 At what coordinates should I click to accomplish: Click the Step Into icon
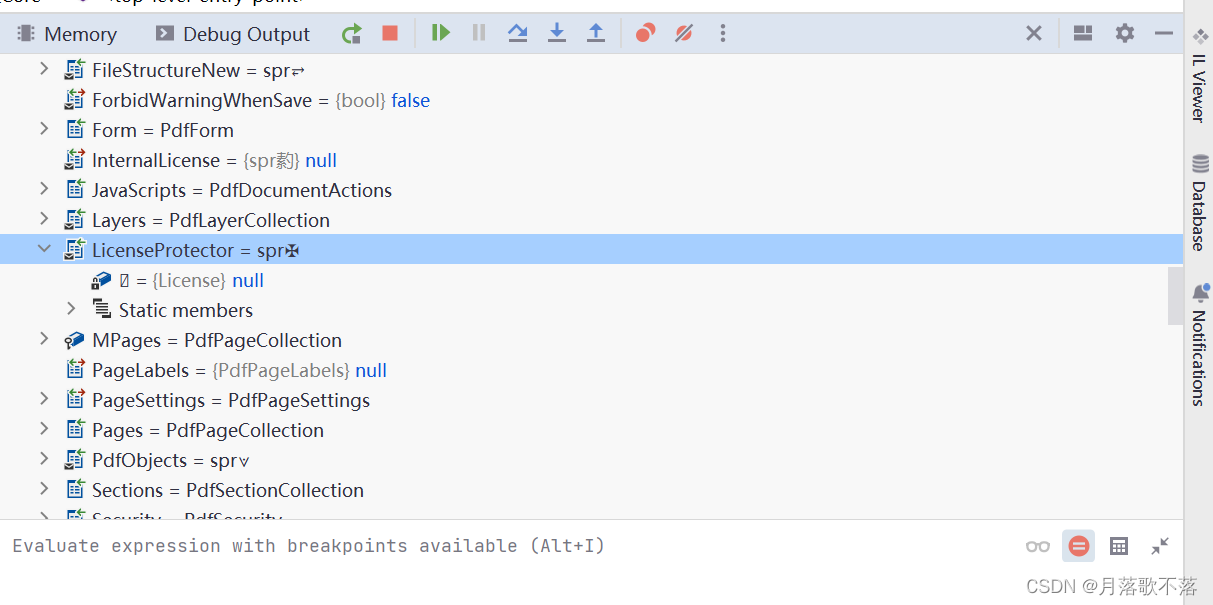point(557,33)
